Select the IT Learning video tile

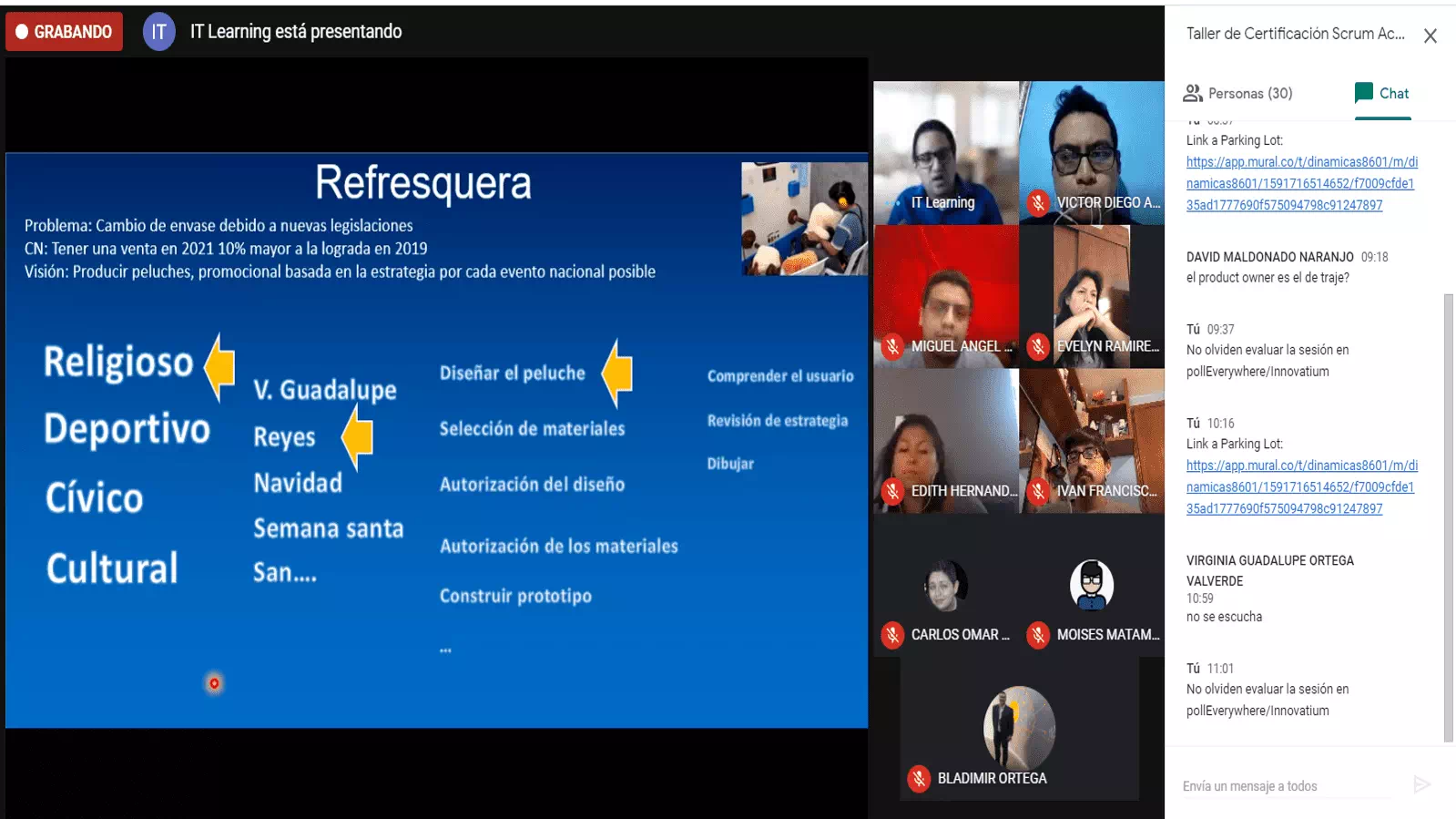coord(945,152)
